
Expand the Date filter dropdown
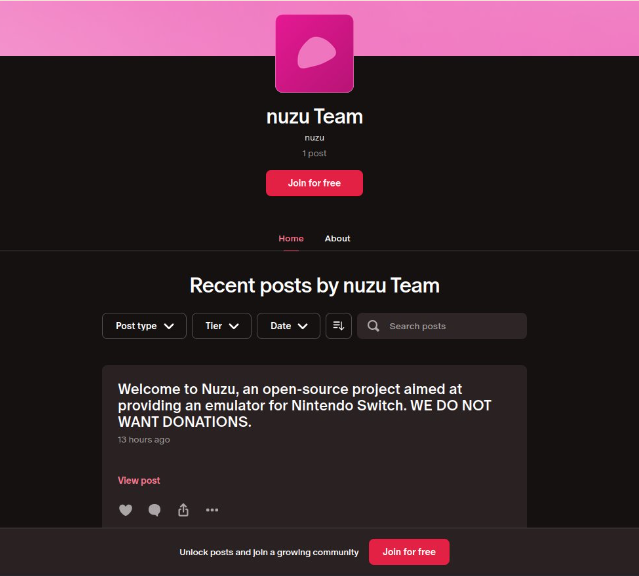(289, 326)
